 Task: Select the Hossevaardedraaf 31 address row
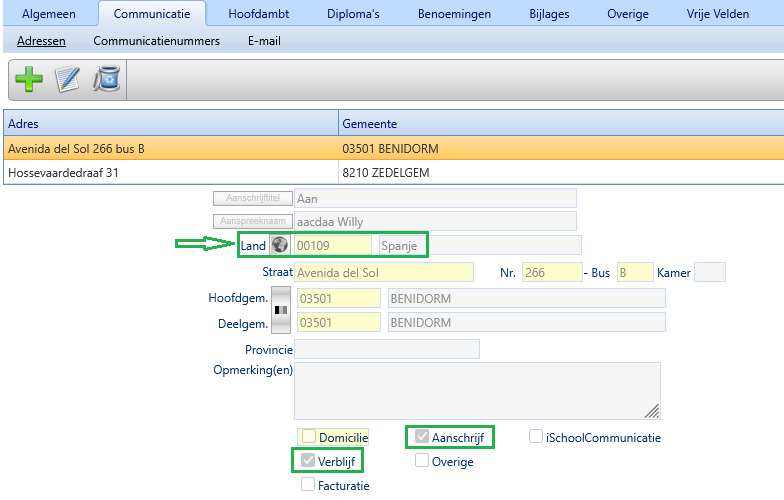coord(170,174)
